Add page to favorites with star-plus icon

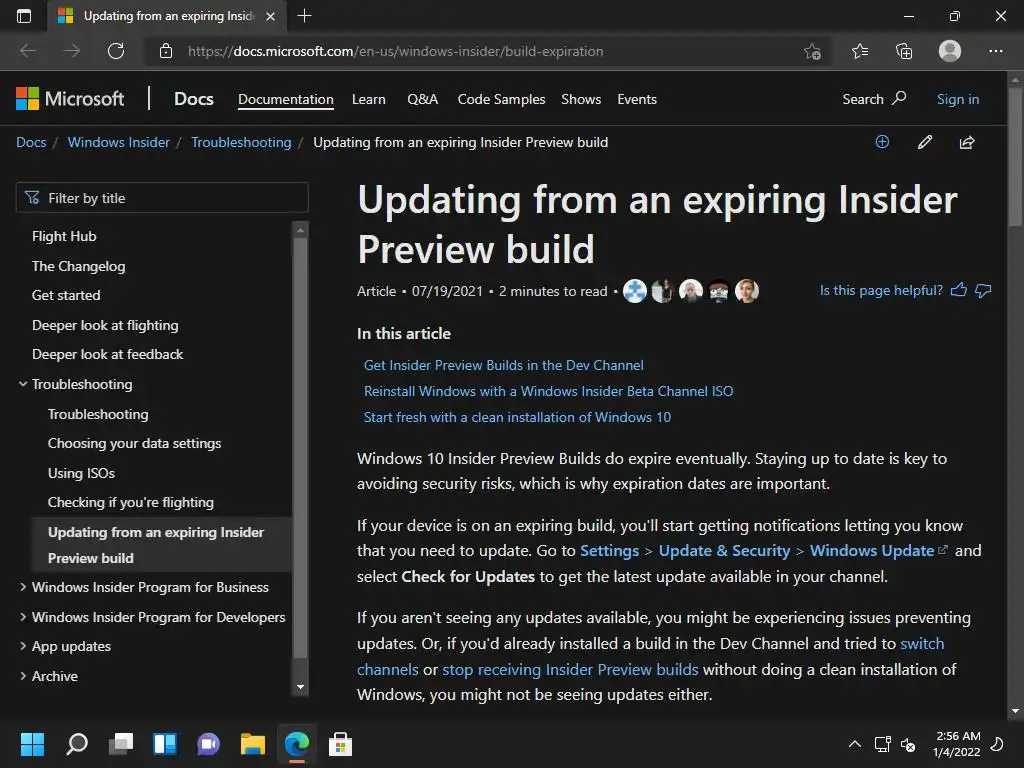tap(812, 51)
